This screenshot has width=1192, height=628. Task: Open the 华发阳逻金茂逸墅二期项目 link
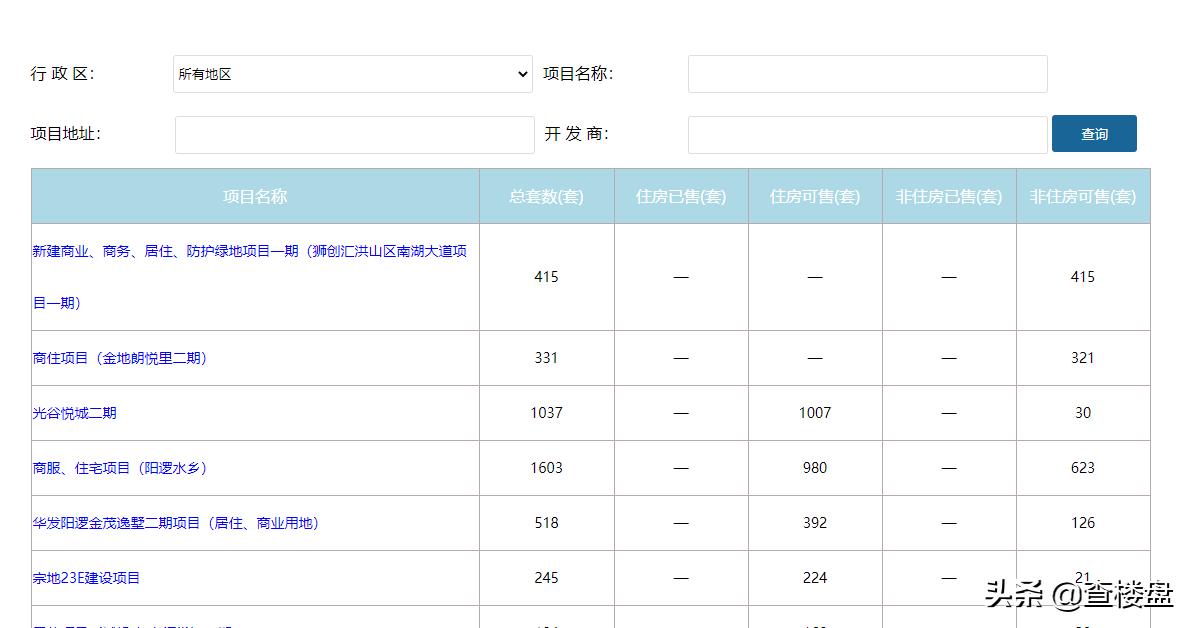(176, 523)
